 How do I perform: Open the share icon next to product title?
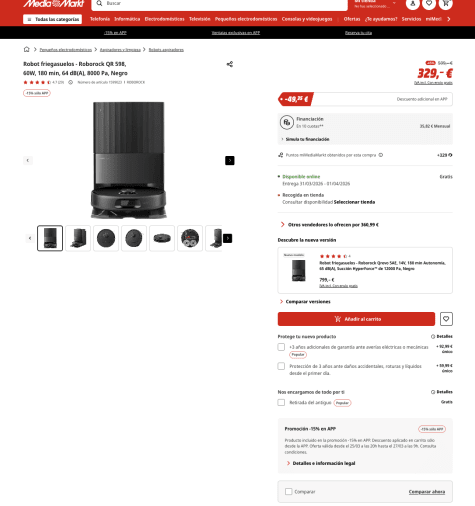point(230,64)
